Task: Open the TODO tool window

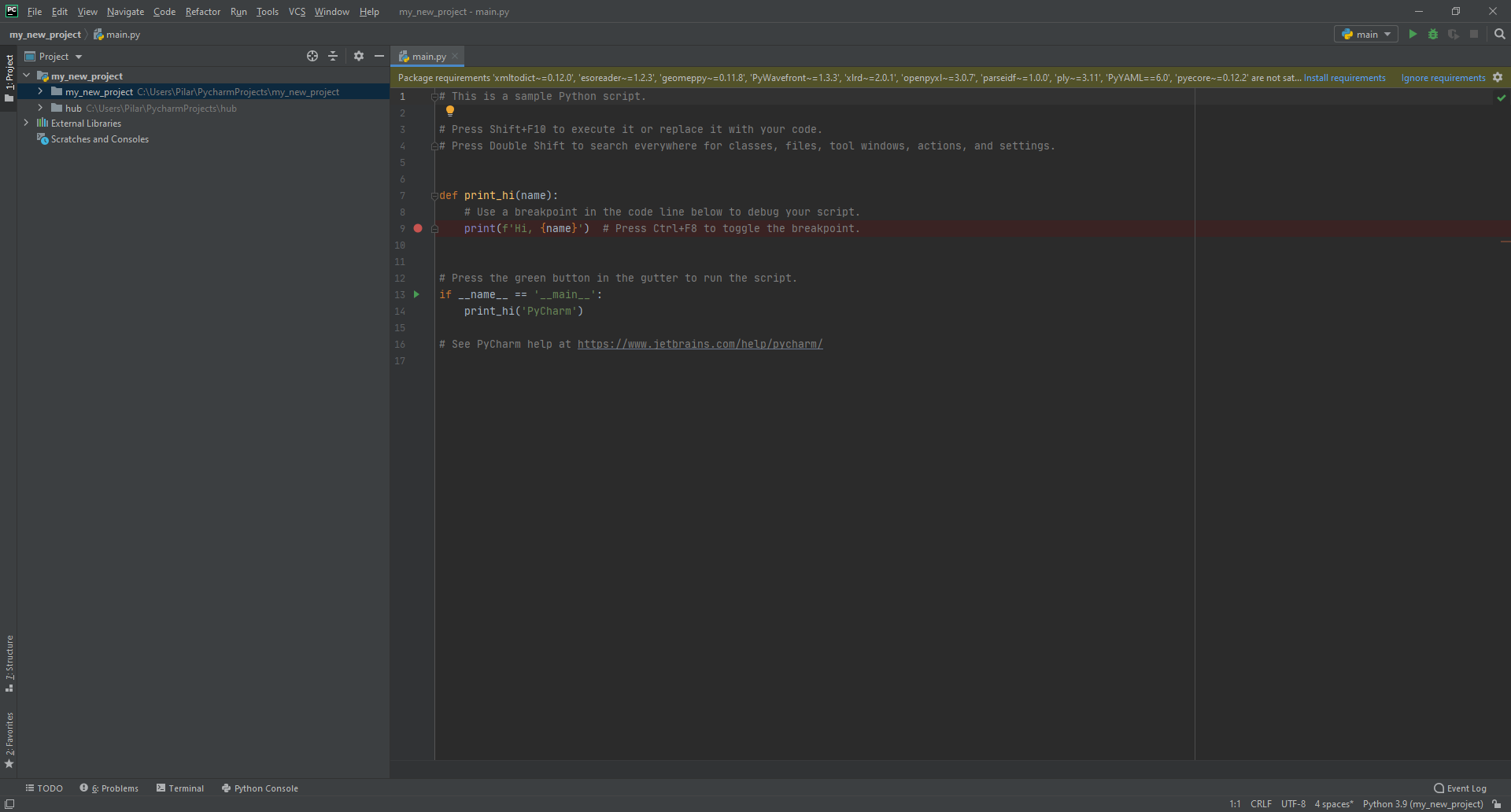Action: pyautogui.click(x=44, y=788)
